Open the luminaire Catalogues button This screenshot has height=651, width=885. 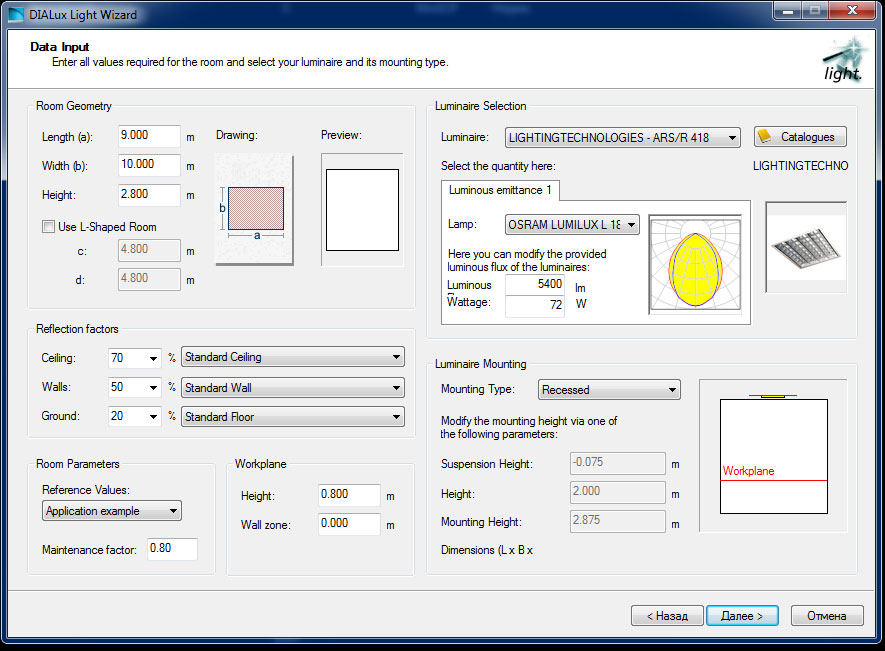coord(800,137)
